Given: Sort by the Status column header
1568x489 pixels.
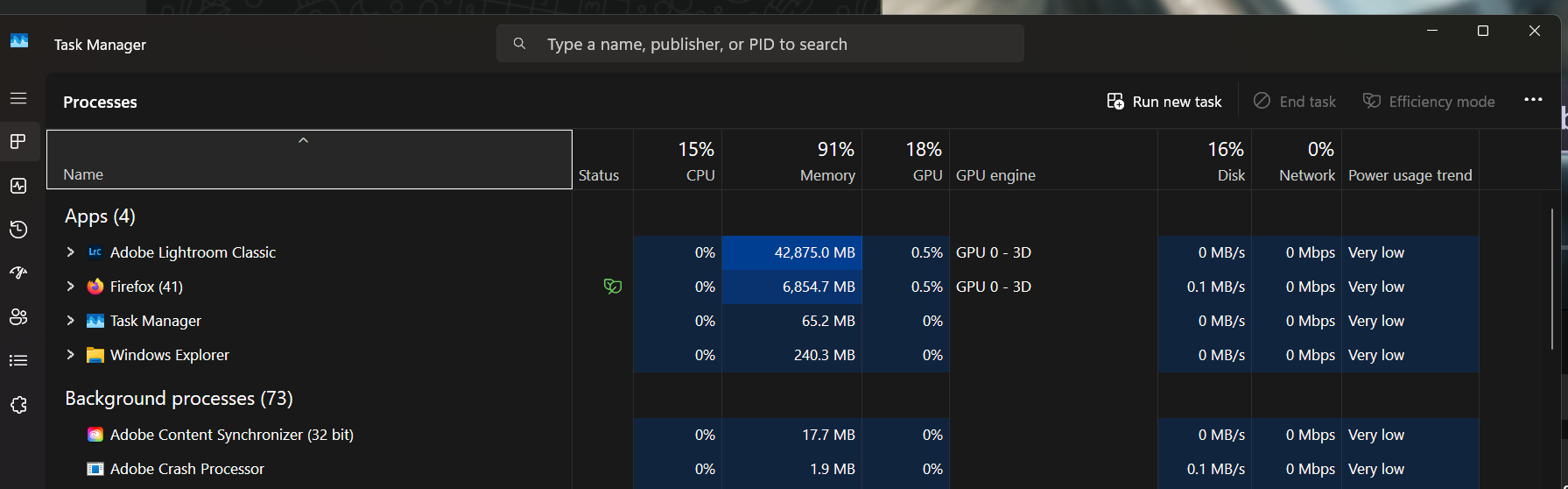Looking at the screenshot, I should click(602, 159).
